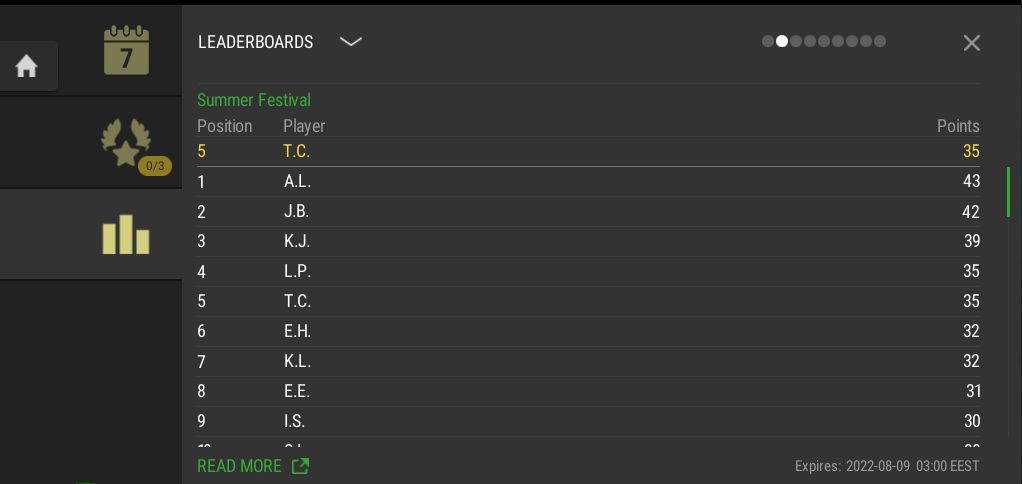The width and height of the screenshot is (1022, 484).
Task: Open the achievements laurel star icon
Action: pyautogui.click(x=126, y=142)
